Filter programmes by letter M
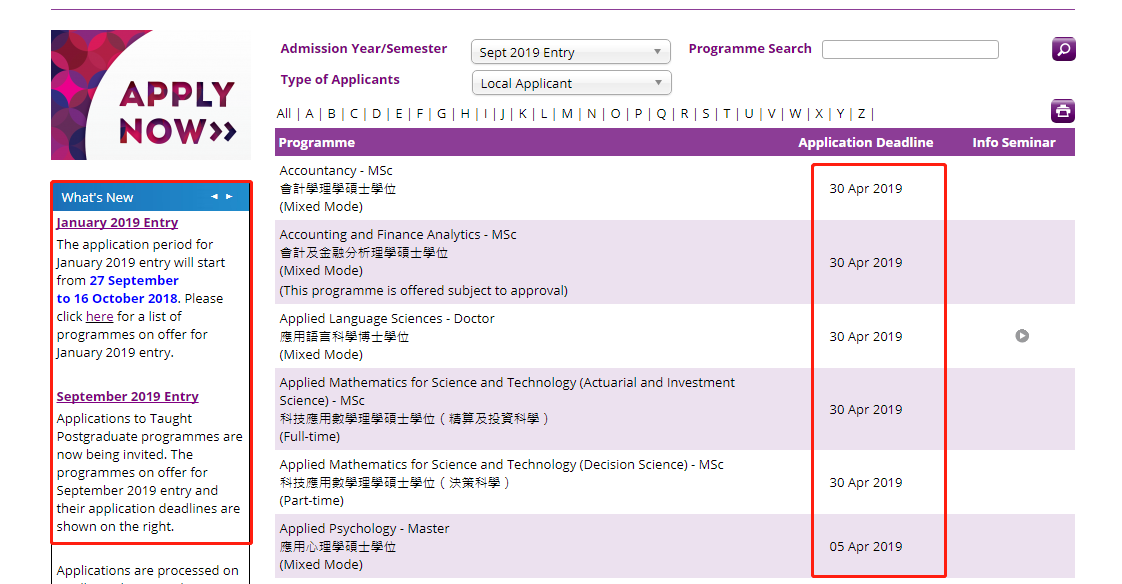Image resolution: width=1122 pixels, height=584 pixels. tap(567, 114)
